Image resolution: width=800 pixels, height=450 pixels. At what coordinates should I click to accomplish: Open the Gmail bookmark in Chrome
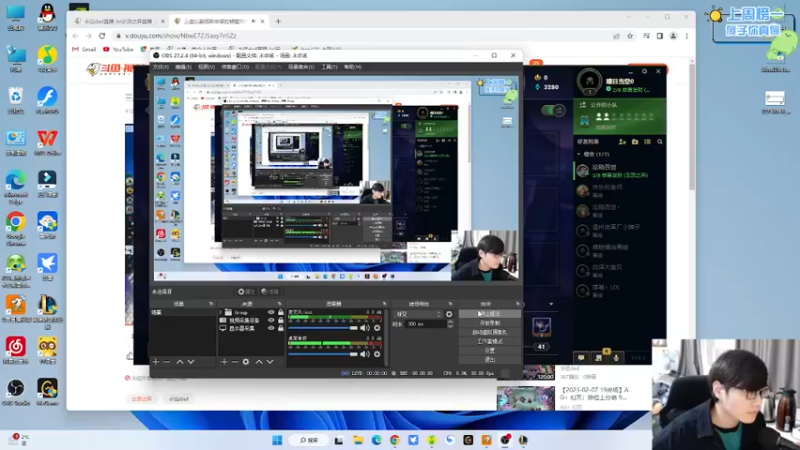(84, 49)
